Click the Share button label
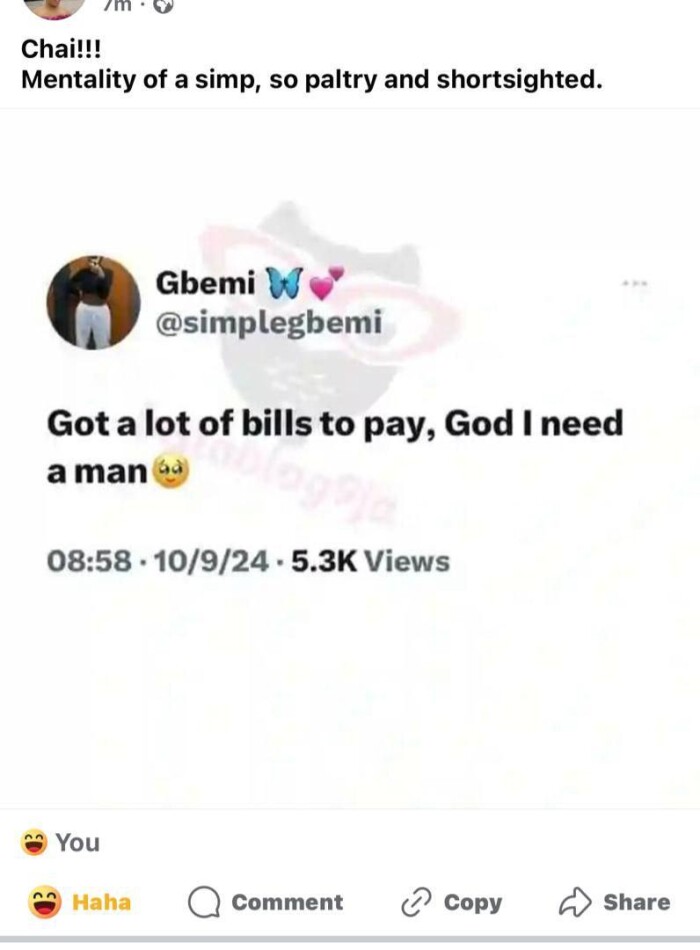This screenshot has width=700, height=950. point(636,902)
